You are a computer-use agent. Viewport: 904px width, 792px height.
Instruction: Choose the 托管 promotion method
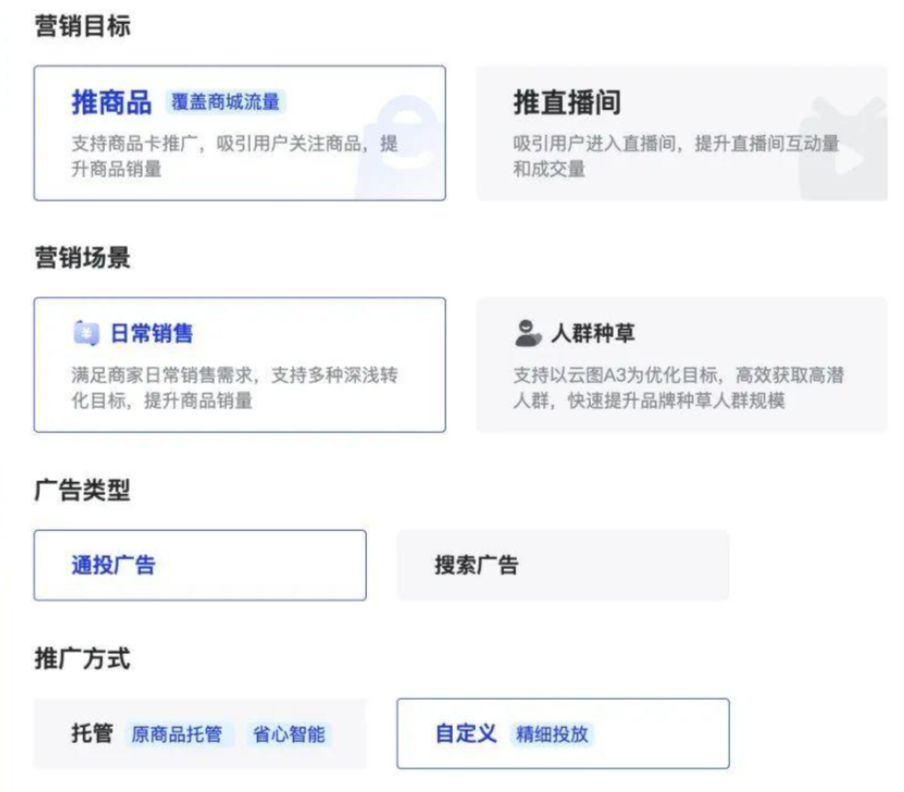[x=200, y=734]
